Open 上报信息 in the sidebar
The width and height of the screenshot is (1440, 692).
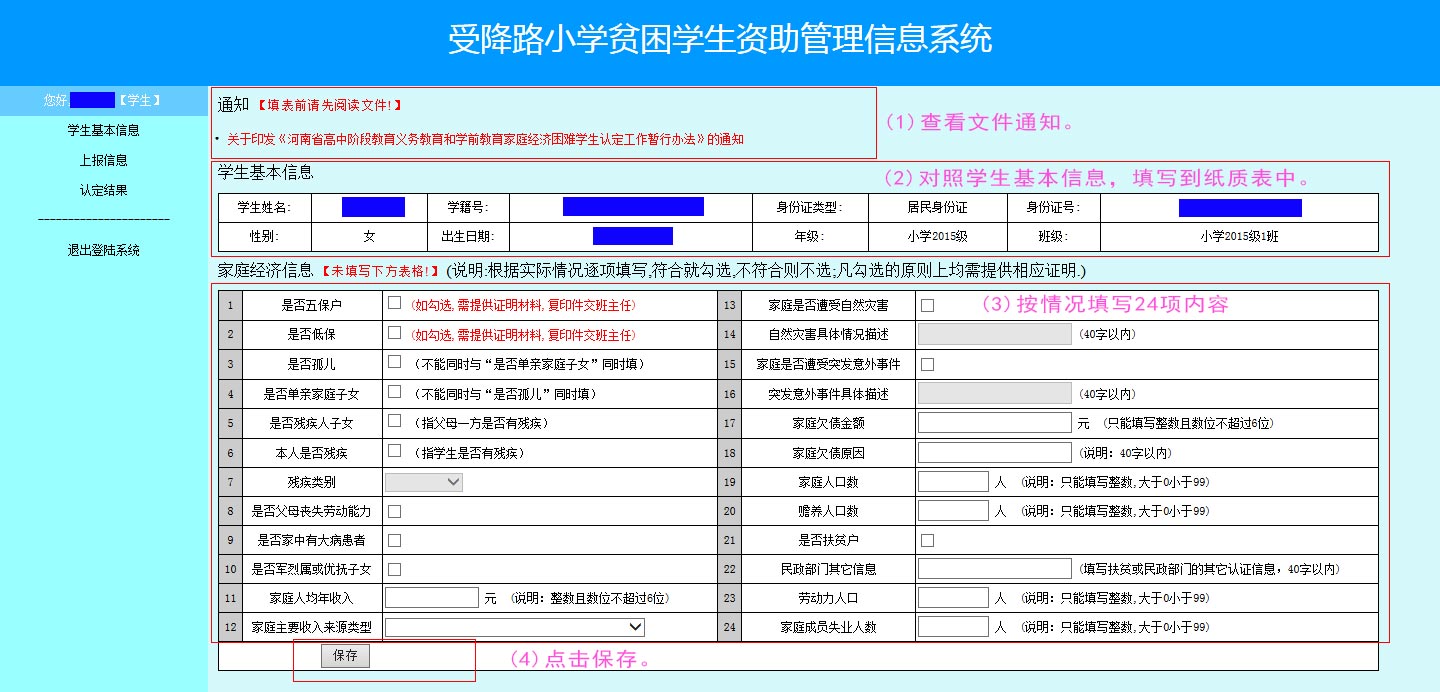point(103,160)
